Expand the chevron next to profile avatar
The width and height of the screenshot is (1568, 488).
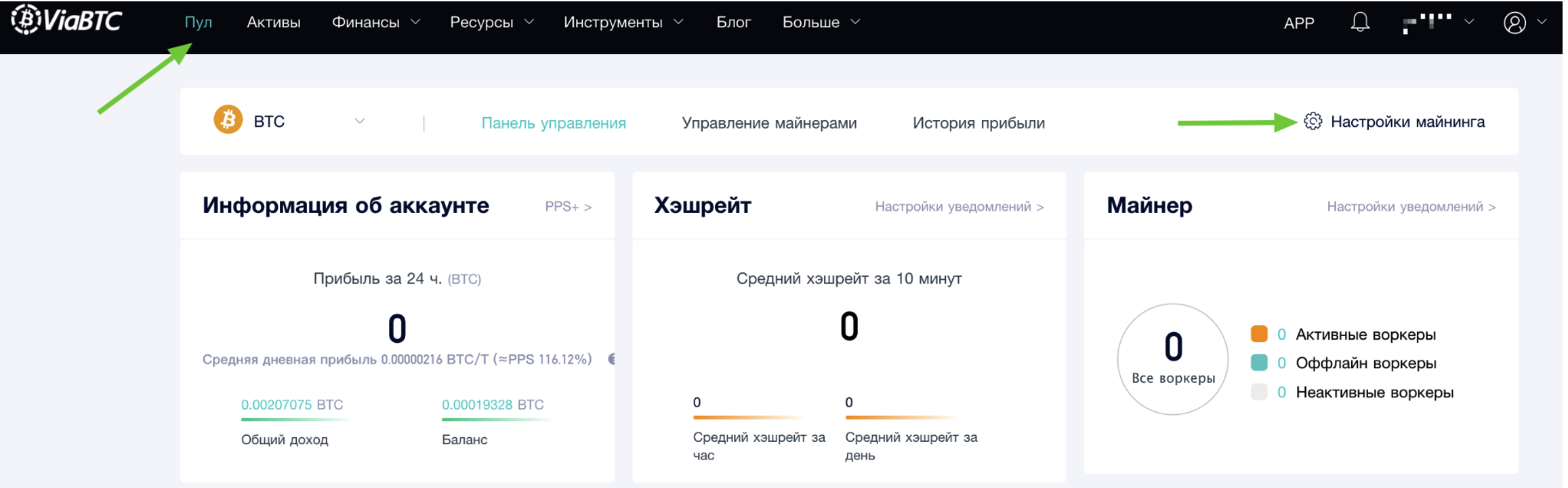1542,22
